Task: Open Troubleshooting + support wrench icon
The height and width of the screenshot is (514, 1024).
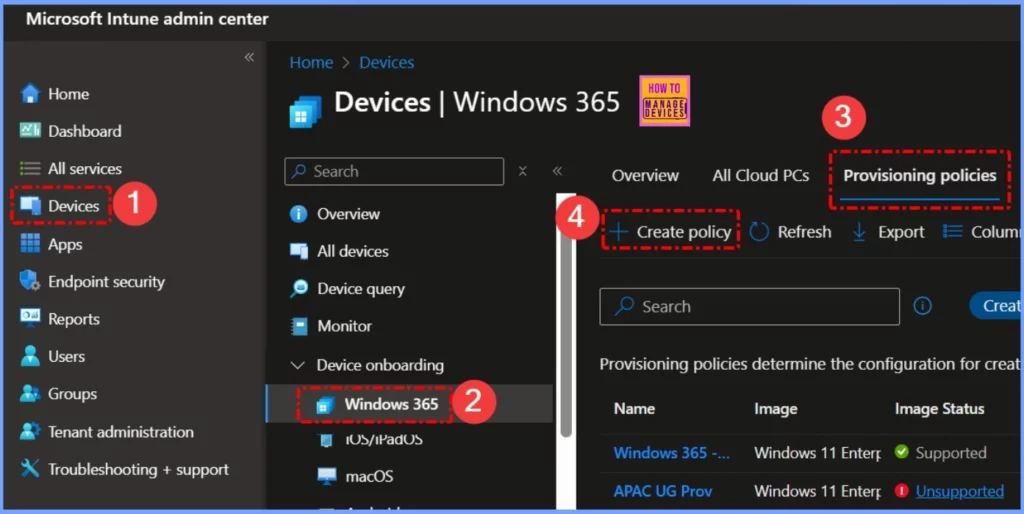Action: tap(30, 468)
